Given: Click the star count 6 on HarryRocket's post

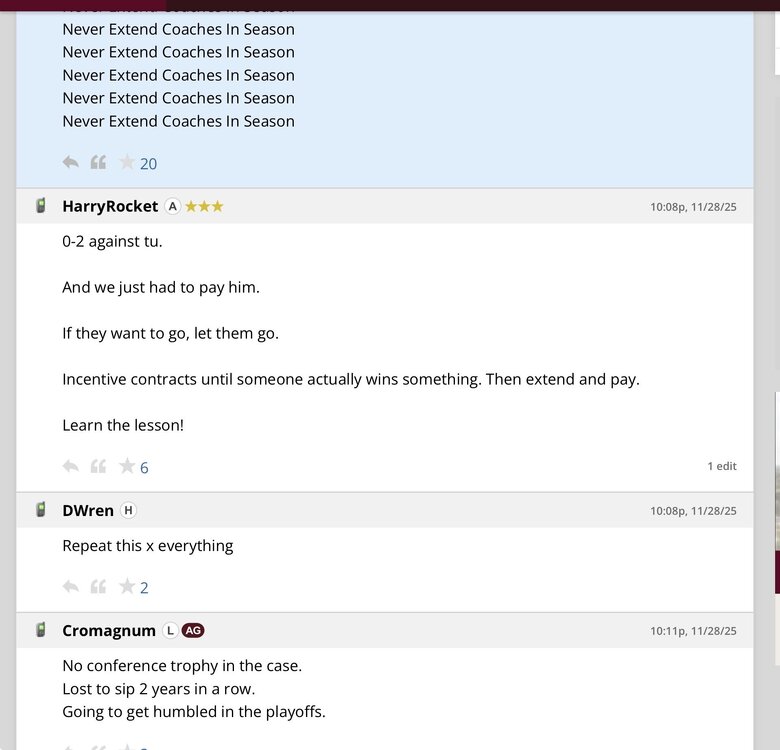Looking at the screenshot, I should [x=144, y=468].
